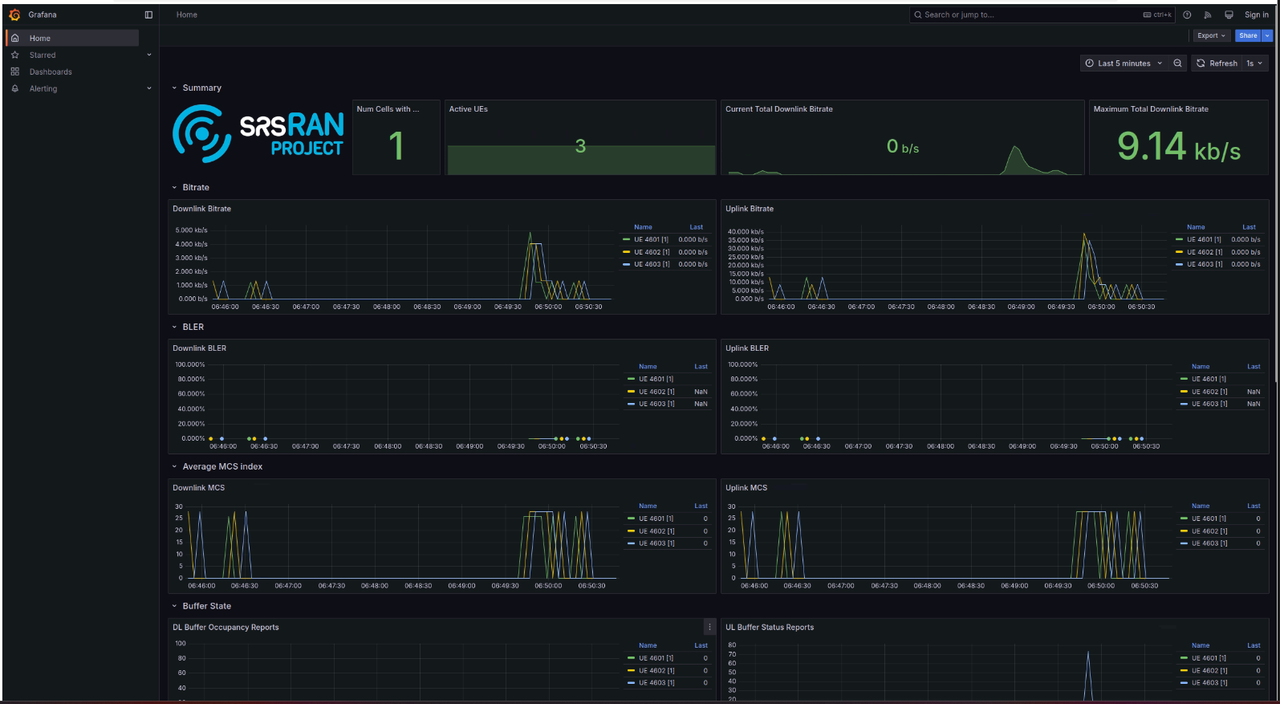Toggle UE 4602 series in Downlink MCS legend
This screenshot has width=1280, height=704.
(657, 531)
